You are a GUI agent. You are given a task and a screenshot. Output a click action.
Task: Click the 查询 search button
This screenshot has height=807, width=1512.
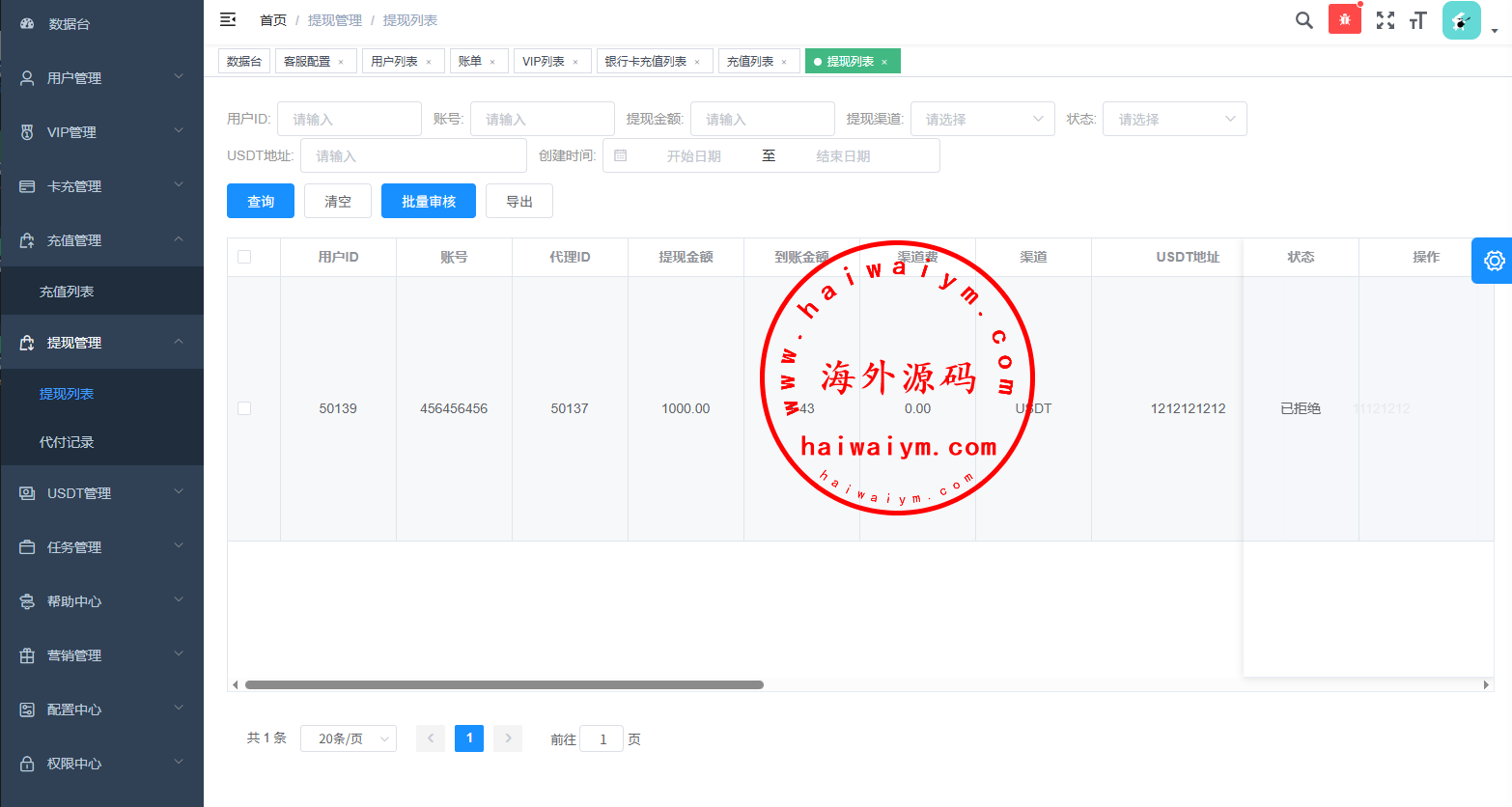pyautogui.click(x=261, y=201)
